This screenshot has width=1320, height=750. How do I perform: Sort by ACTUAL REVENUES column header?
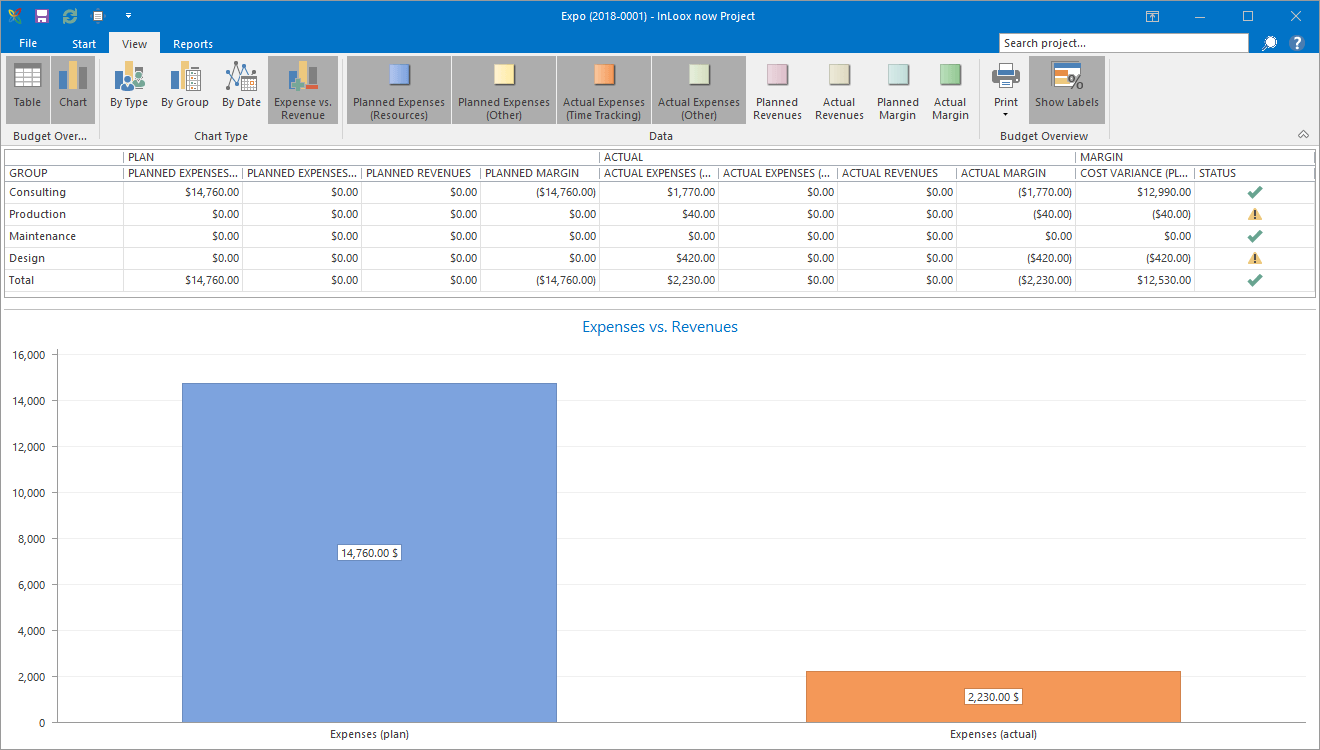pyautogui.click(x=897, y=173)
